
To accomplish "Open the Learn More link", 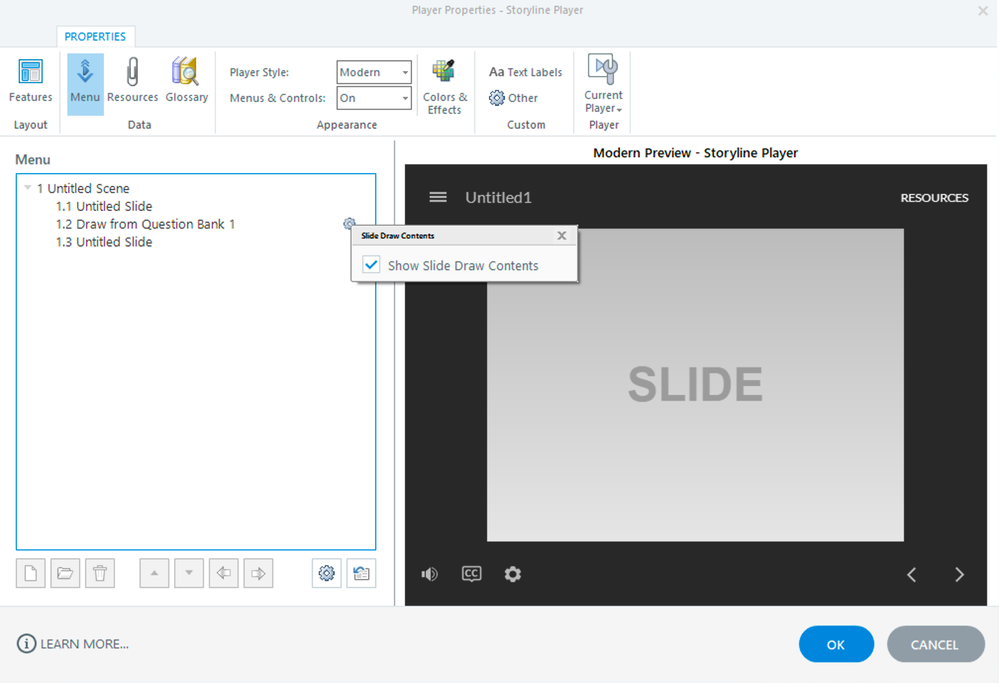I will click(x=73, y=644).
